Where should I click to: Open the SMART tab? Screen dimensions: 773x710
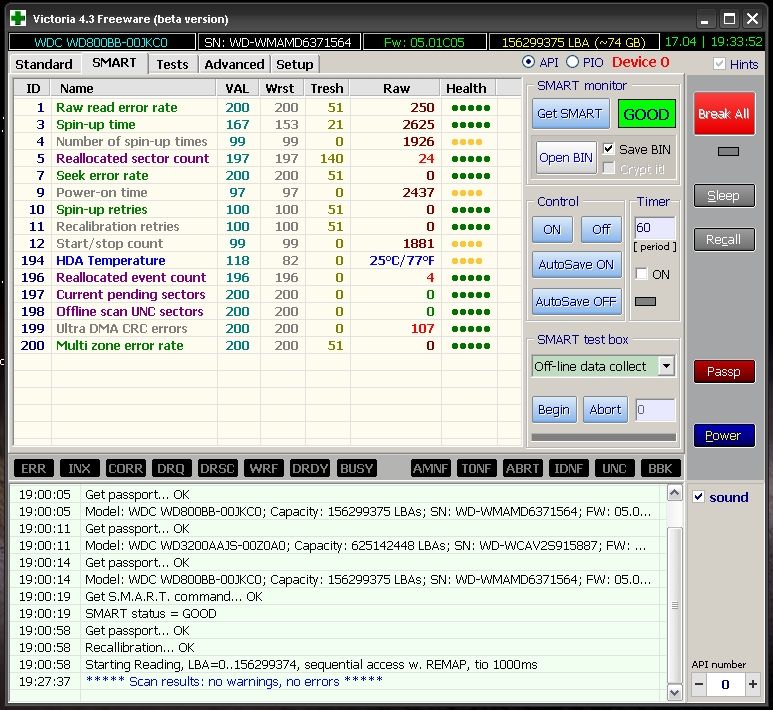pyautogui.click(x=114, y=63)
